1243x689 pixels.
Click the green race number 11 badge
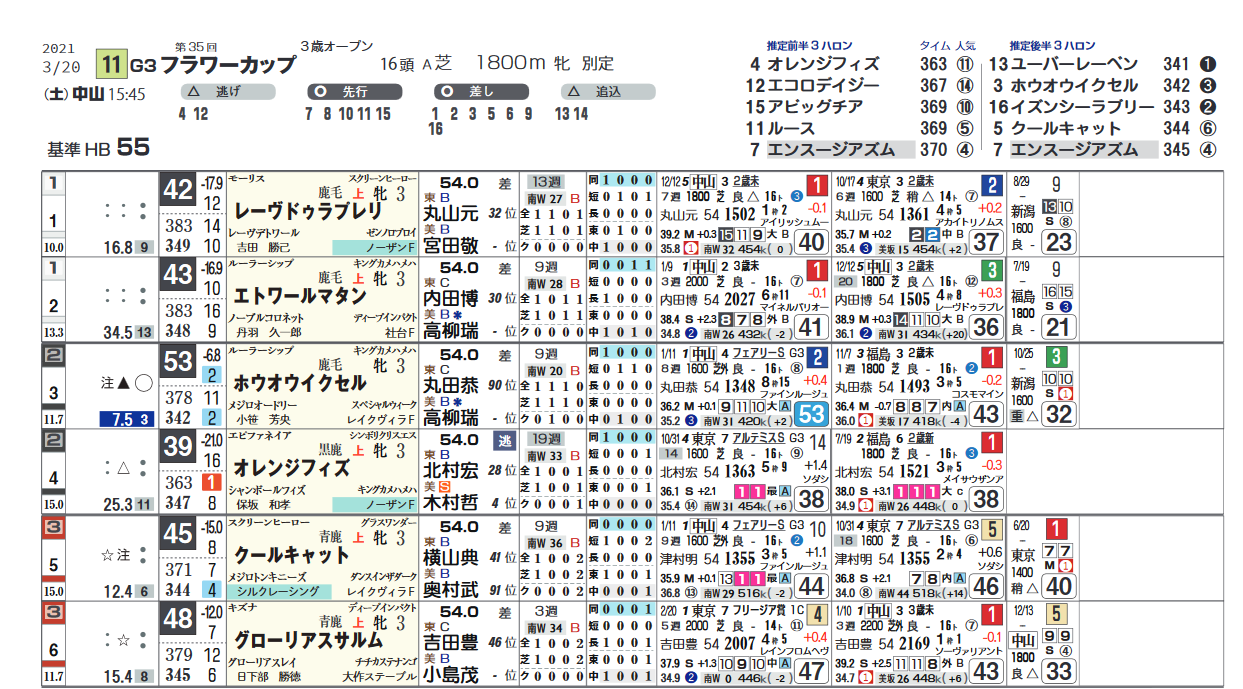click(111, 66)
